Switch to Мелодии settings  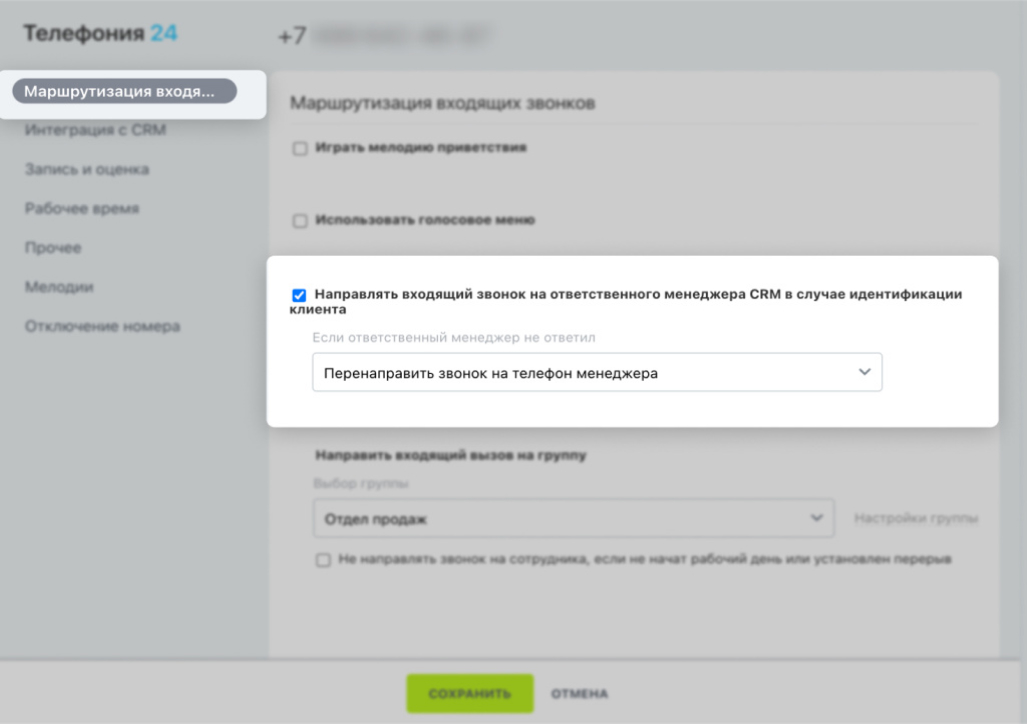(59, 287)
